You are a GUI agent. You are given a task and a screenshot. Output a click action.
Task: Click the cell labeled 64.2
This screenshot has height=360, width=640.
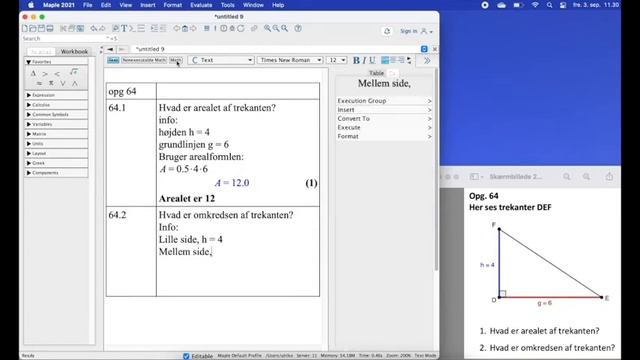pos(131,251)
